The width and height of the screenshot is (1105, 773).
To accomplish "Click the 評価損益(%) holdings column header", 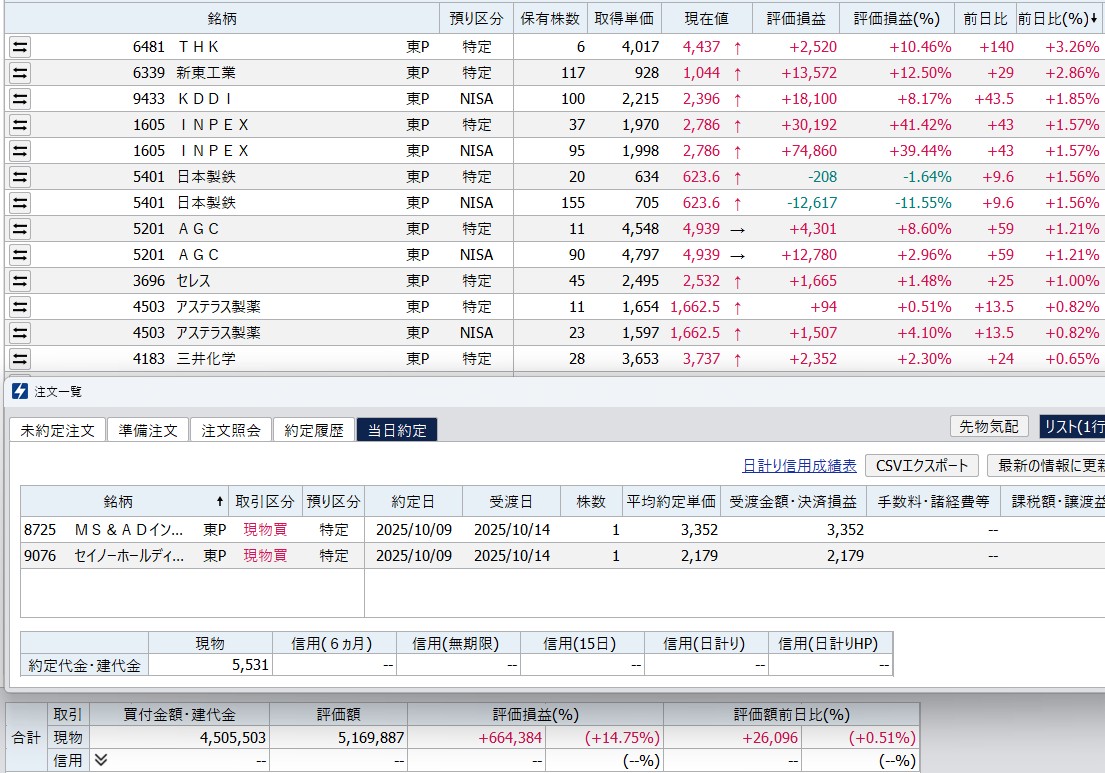I will pos(896,19).
